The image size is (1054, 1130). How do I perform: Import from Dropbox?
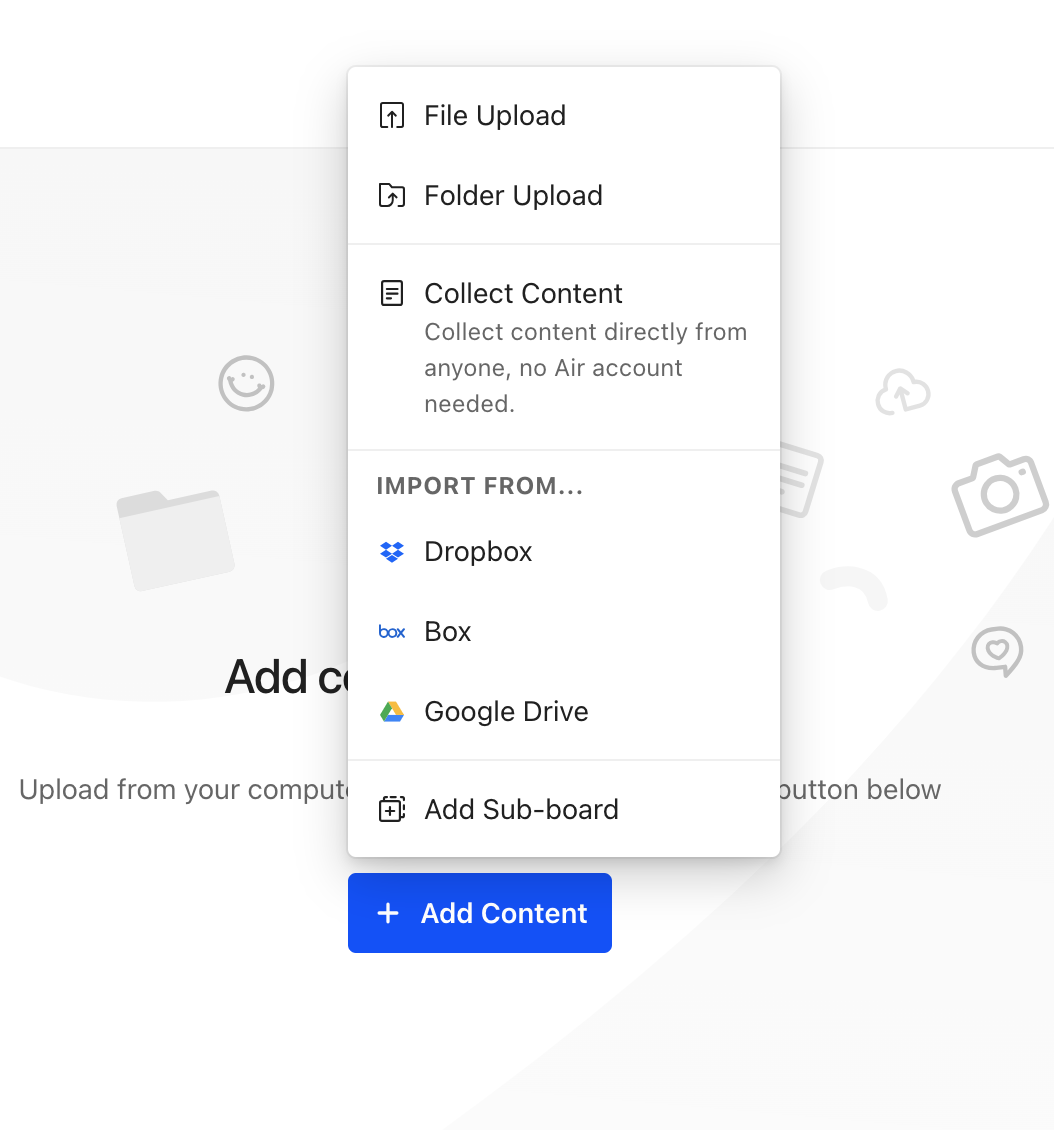pyautogui.click(x=478, y=552)
